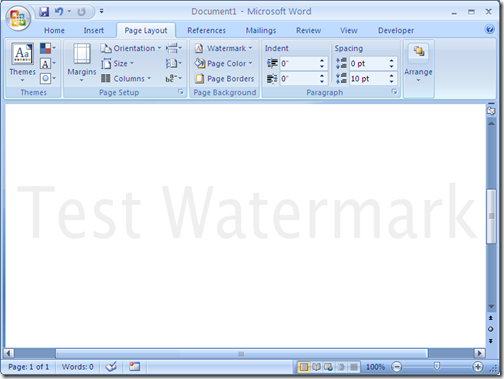The height and width of the screenshot is (379, 504).
Task: Set the number of Columns
Action: point(126,79)
